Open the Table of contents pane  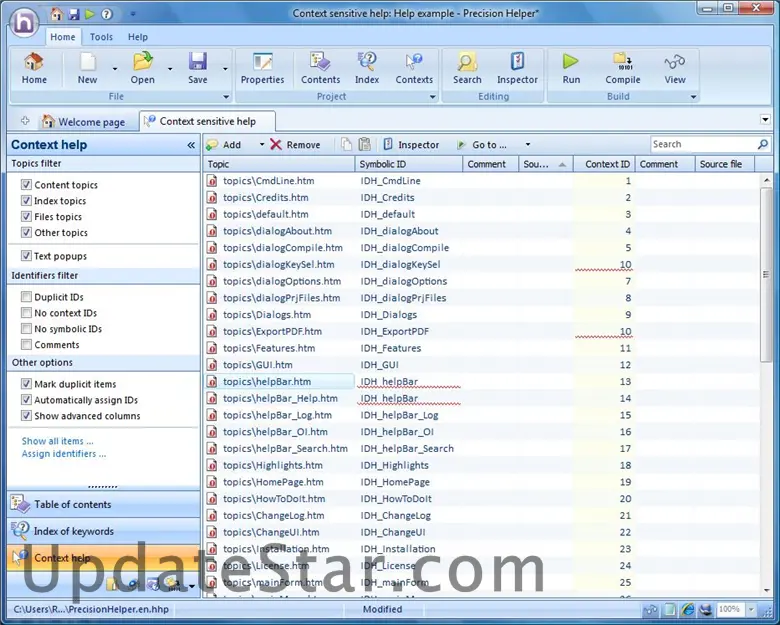tap(103, 504)
